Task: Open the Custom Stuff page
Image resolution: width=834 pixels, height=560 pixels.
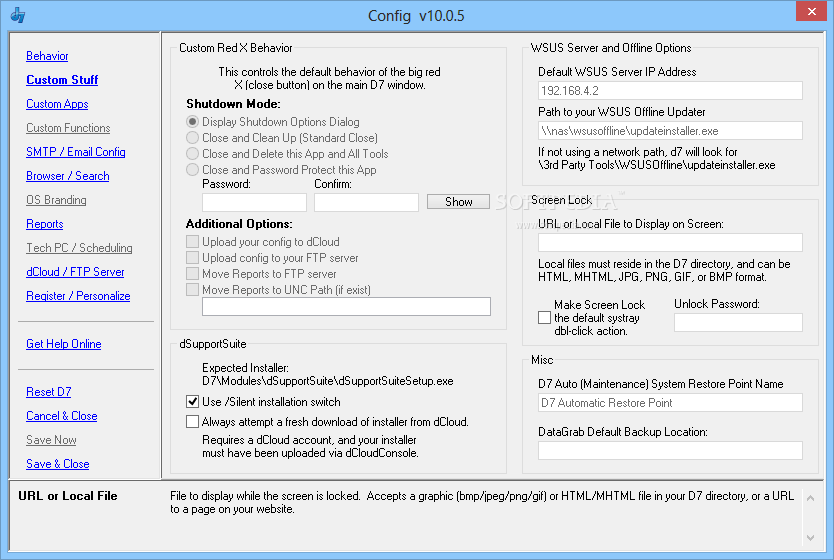Action: [x=62, y=80]
